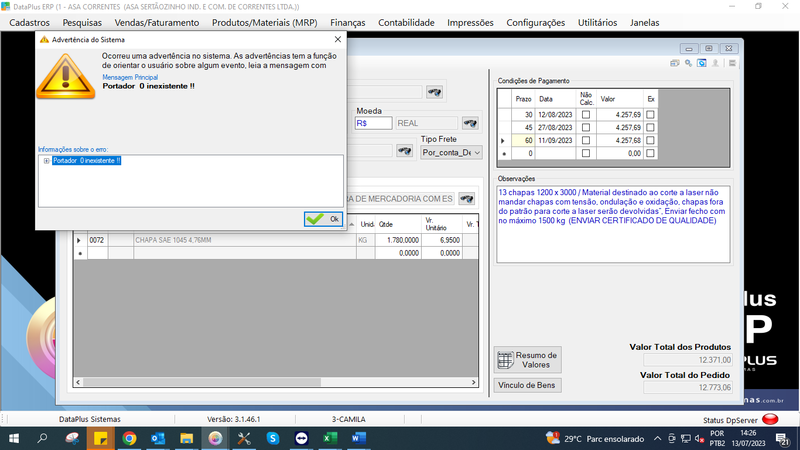Open the Impressões menu
The height and width of the screenshot is (450, 800).
(x=470, y=22)
